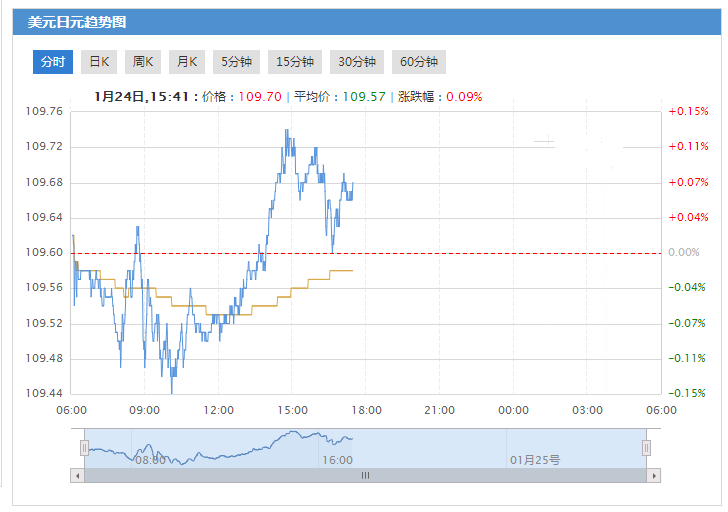Image resolution: width=728 pixels, height=512 pixels.
Task: Open the 周K weekly chart
Action: [x=143, y=62]
